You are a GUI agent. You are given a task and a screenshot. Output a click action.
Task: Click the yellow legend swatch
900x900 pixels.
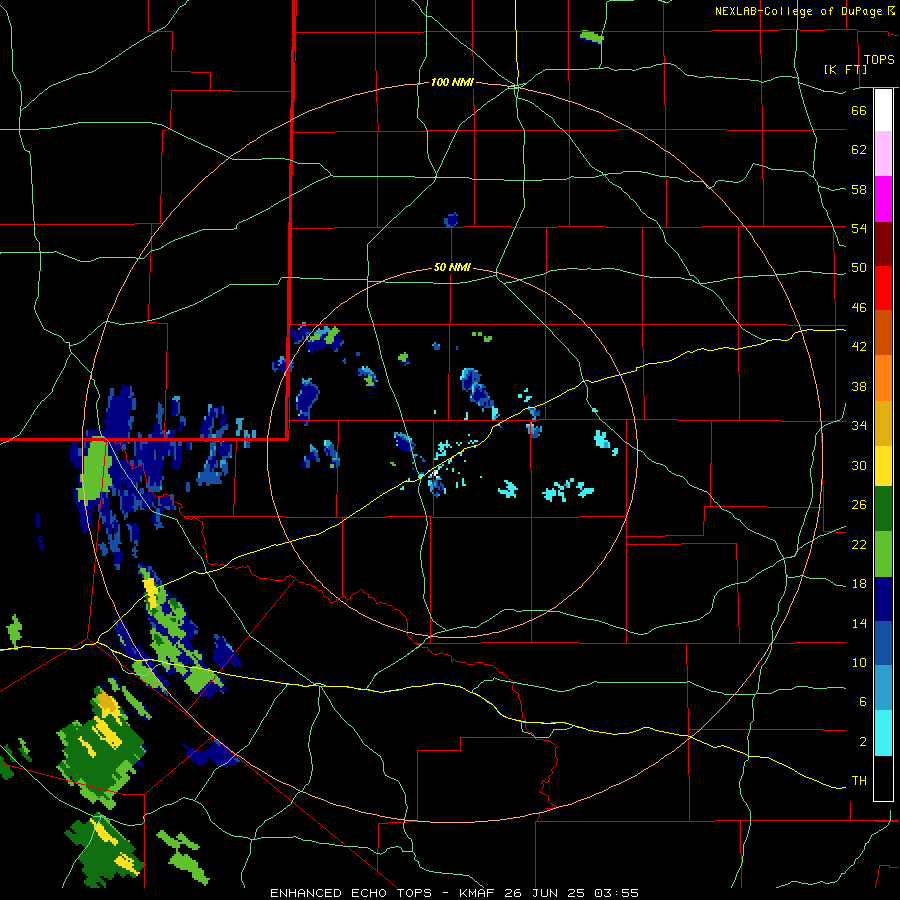pos(883,466)
